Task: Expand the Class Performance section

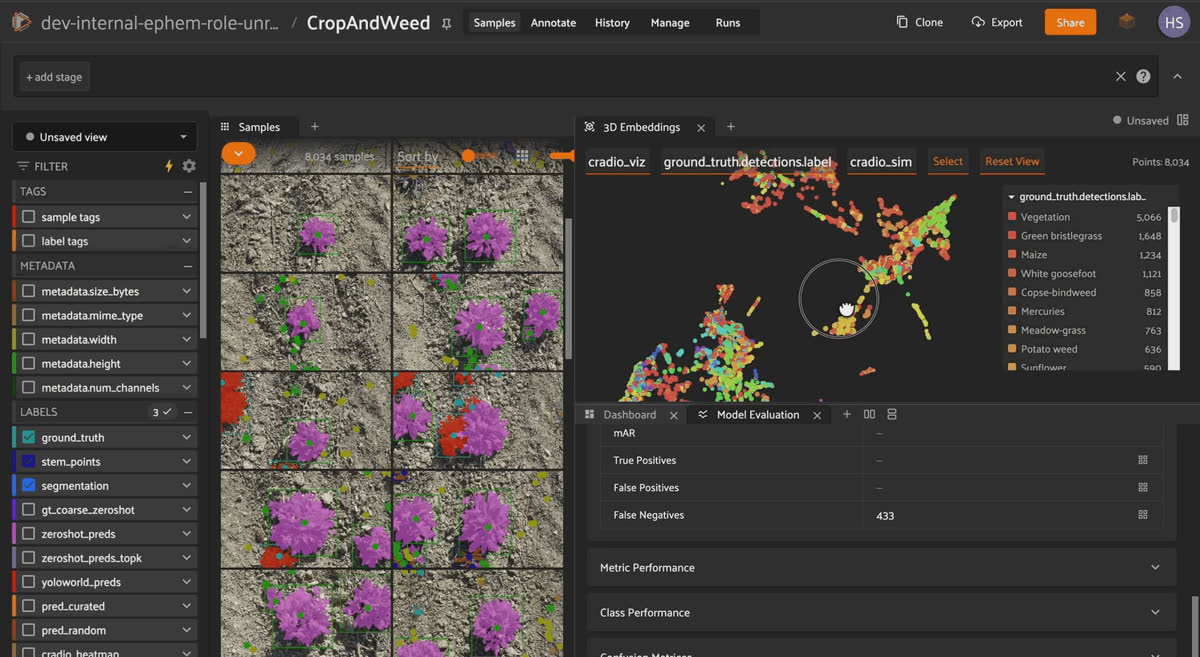Action: [880, 612]
